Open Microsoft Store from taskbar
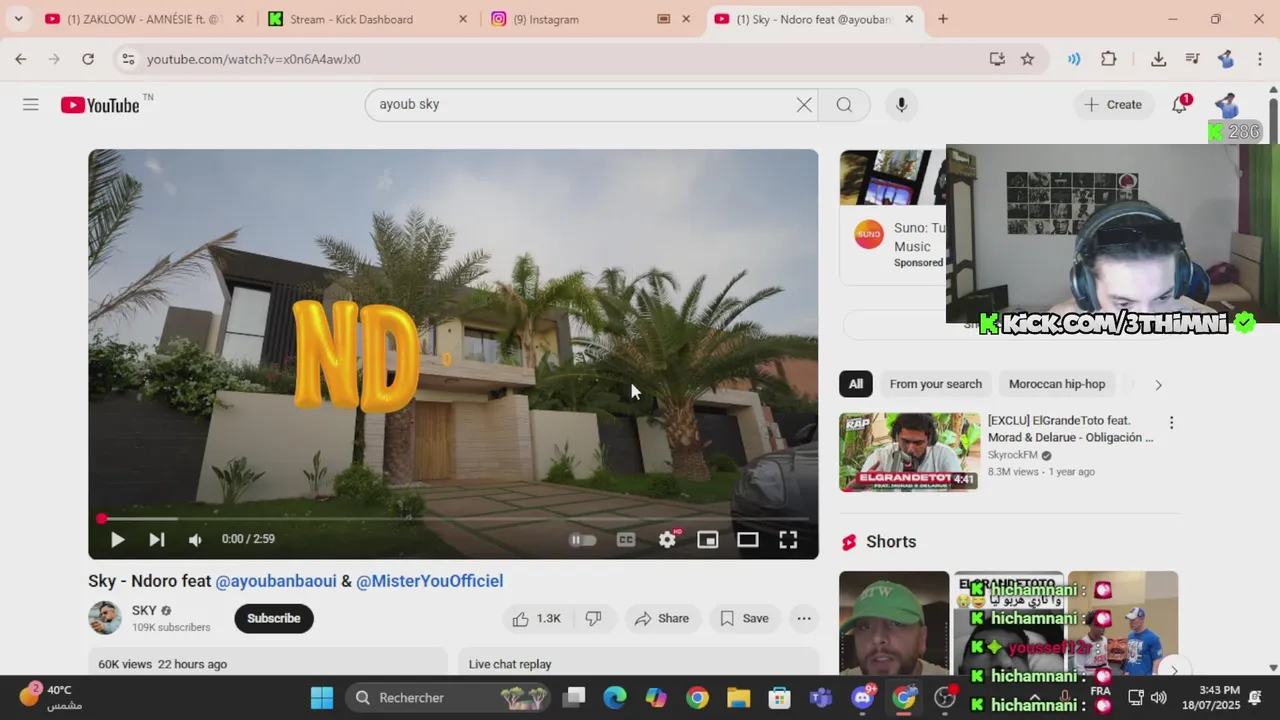The width and height of the screenshot is (1280, 720). point(779,698)
